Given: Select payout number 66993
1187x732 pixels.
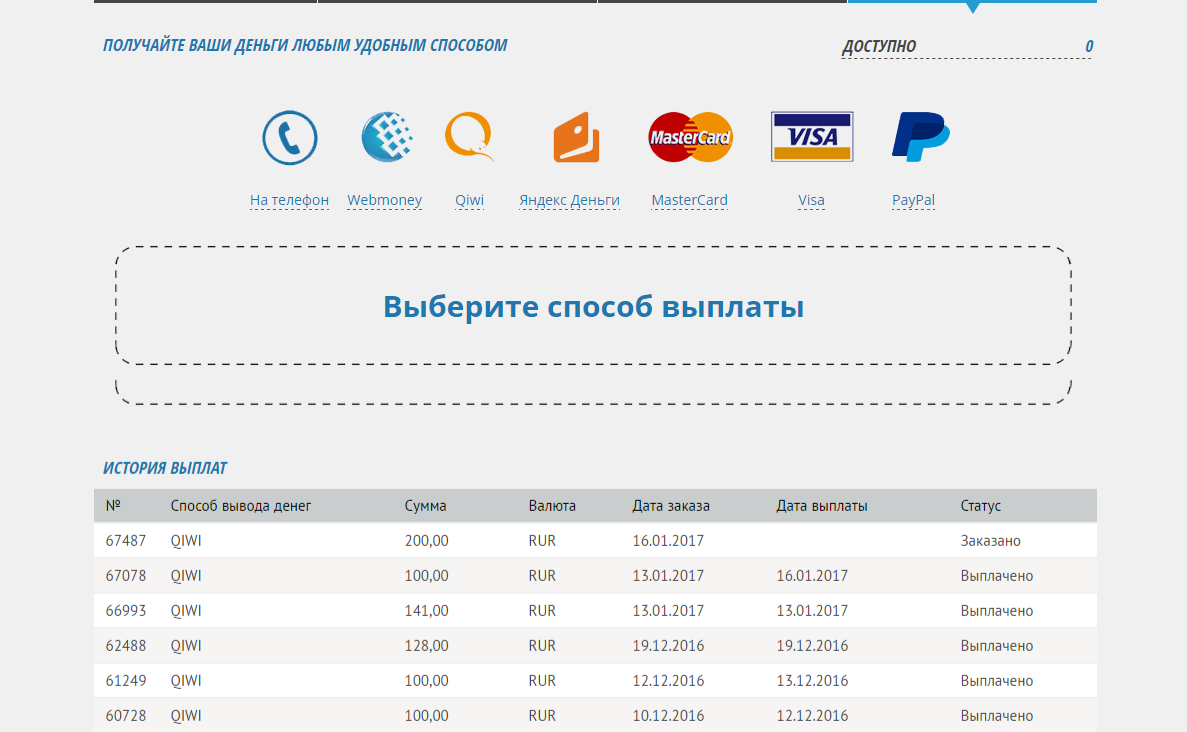Looking at the screenshot, I should click(x=126, y=610).
